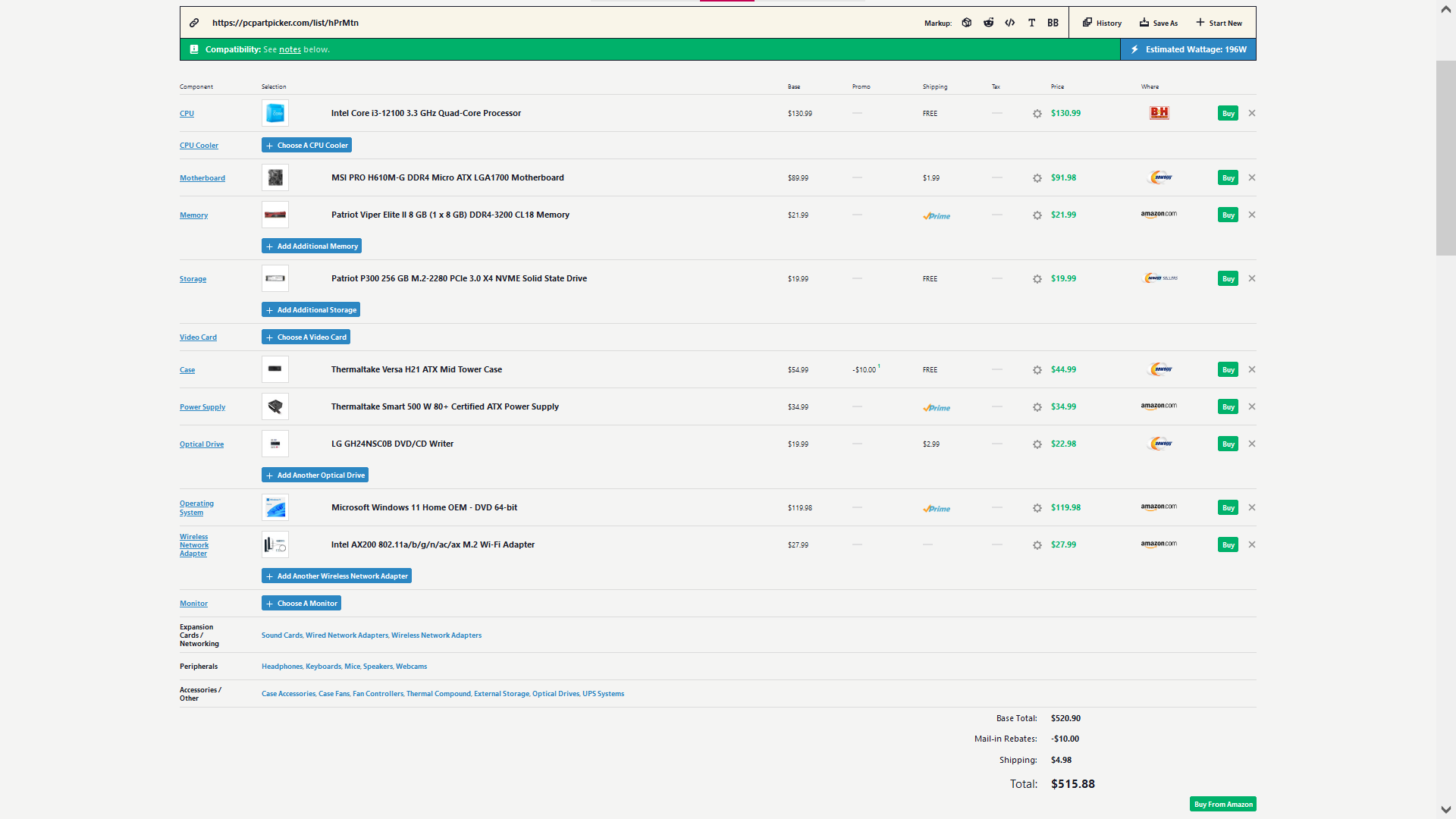Click the operating system settings gear icon

(x=1037, y=507)
